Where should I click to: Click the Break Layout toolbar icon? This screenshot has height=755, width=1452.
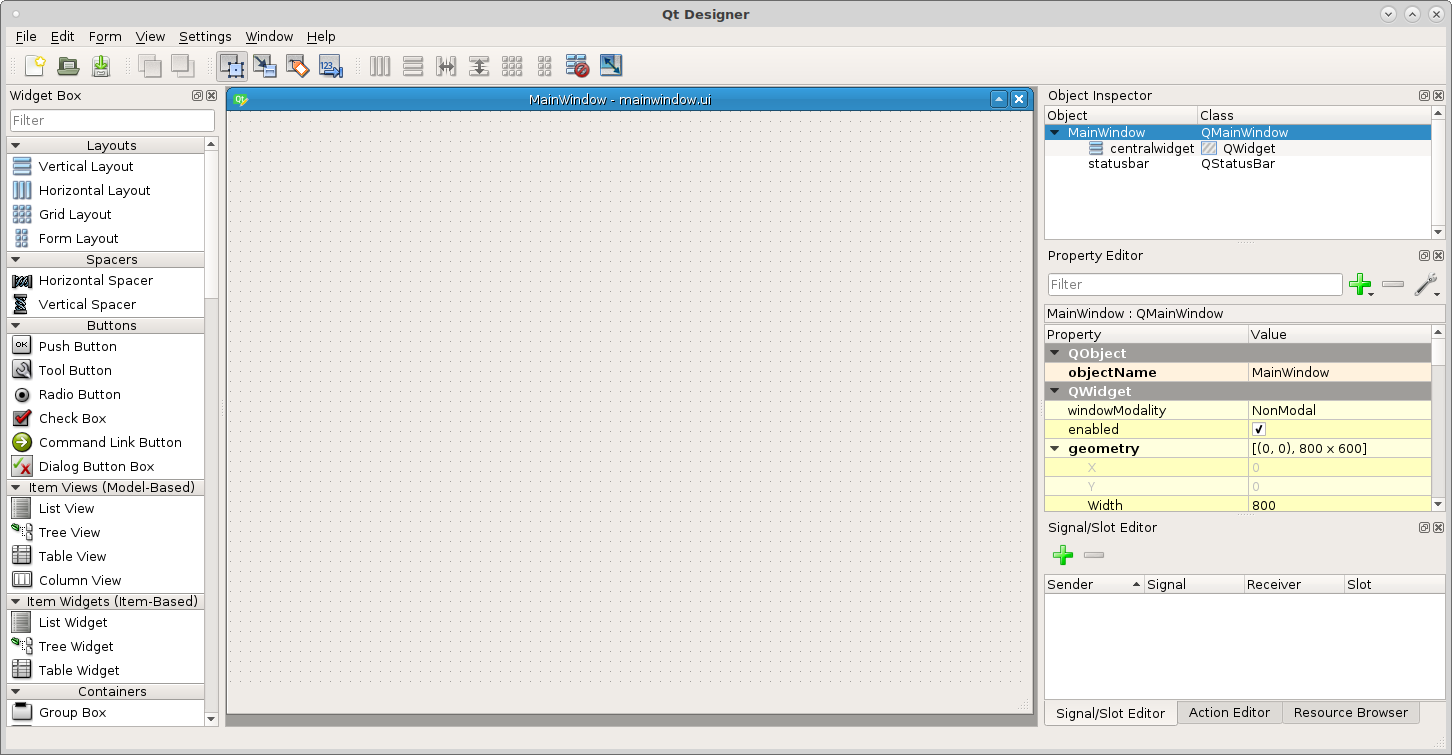[577, 66]
